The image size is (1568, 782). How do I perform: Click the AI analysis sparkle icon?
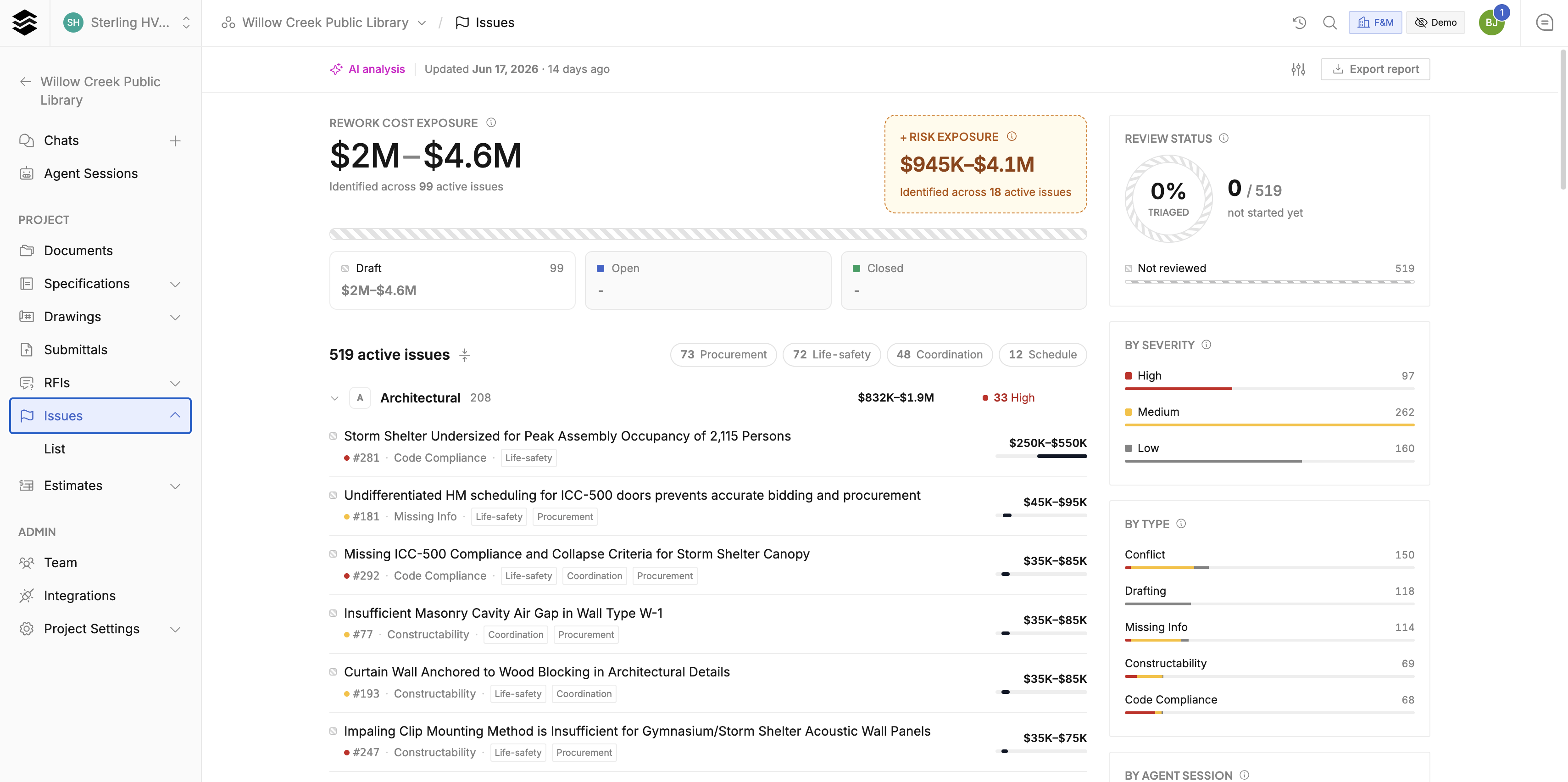[x=336, y=69]
